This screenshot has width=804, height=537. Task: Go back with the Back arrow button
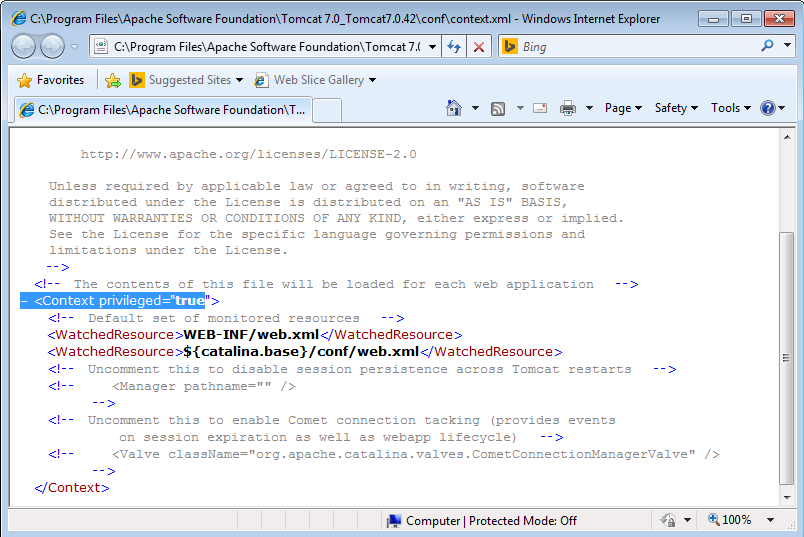coord(24,47)
